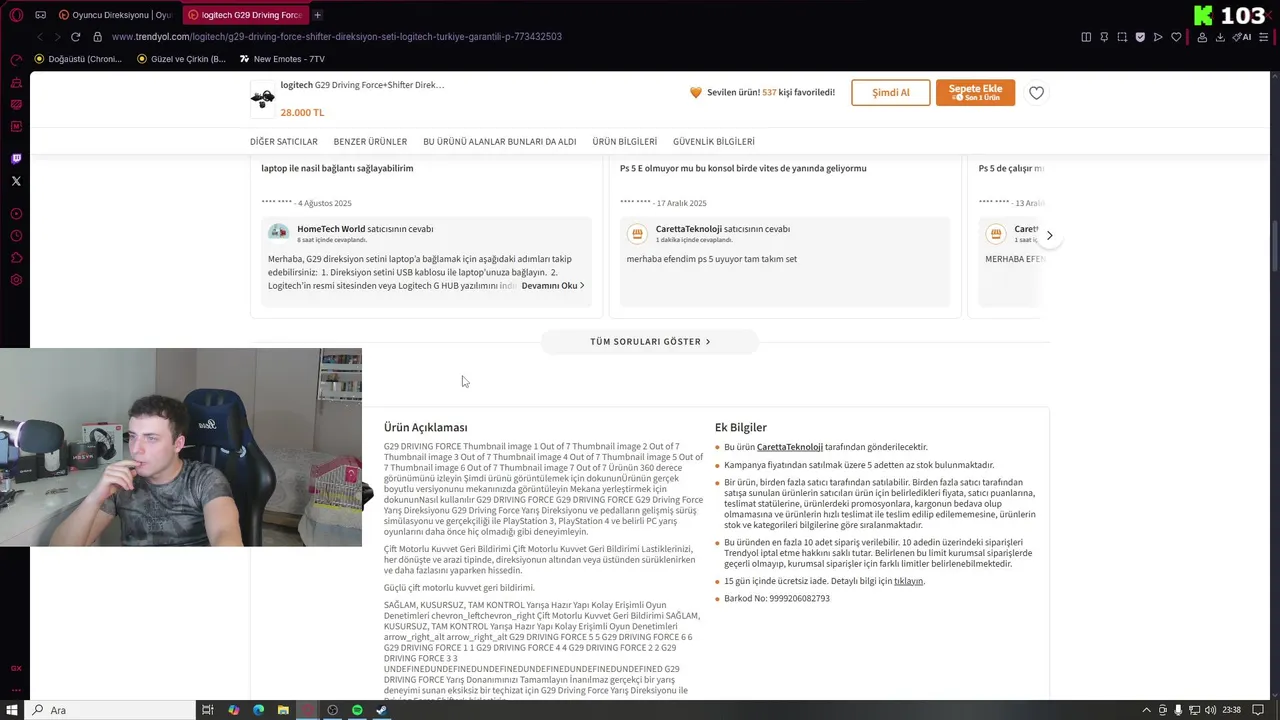Open X (Twitter) in the sidebar
Viewport: 1280px width, 720px height.
16,181
